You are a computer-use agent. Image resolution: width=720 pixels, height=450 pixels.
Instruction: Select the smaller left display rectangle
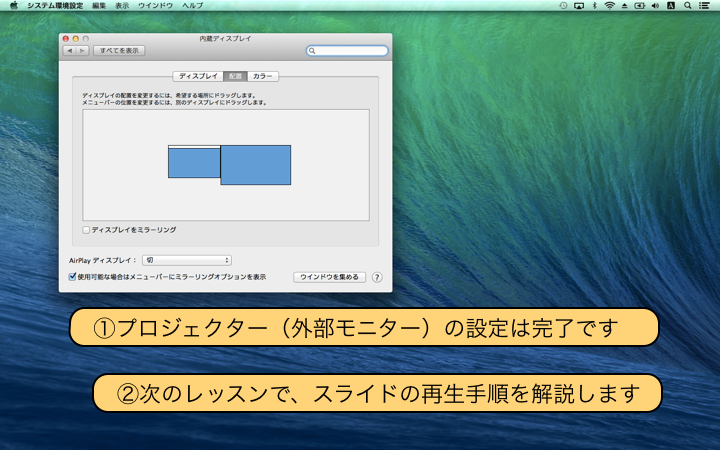[x=194, y=163]
